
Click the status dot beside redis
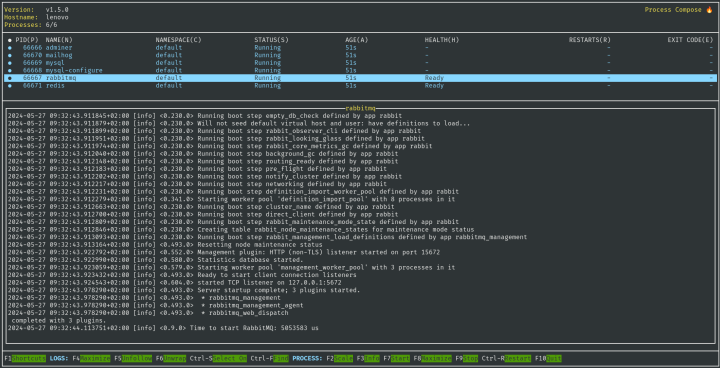10,85
